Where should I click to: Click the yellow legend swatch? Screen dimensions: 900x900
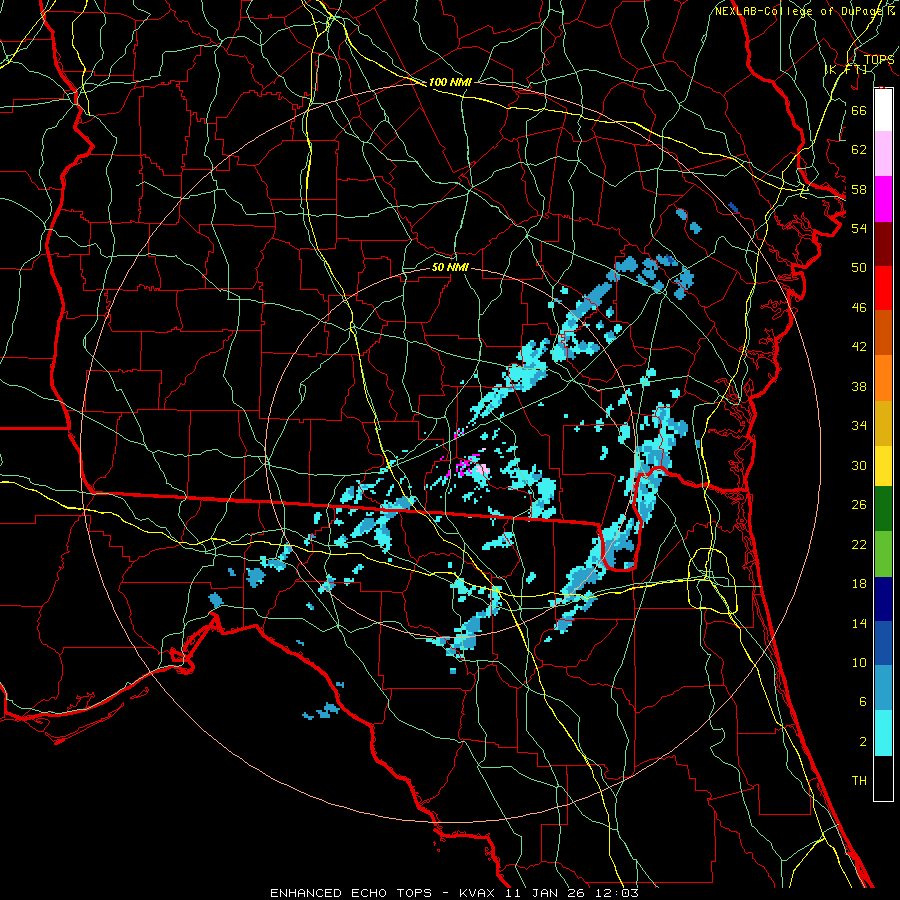(883, 465)
